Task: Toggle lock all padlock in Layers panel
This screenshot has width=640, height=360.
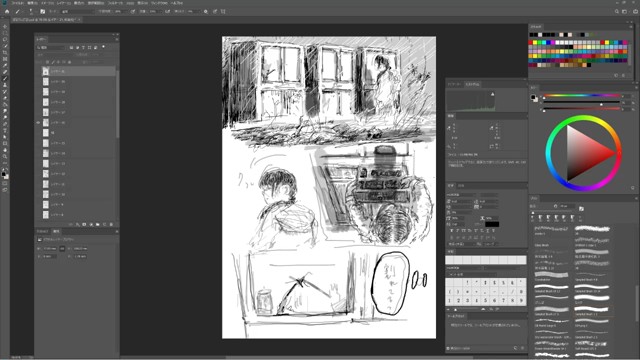Action: 69,62
